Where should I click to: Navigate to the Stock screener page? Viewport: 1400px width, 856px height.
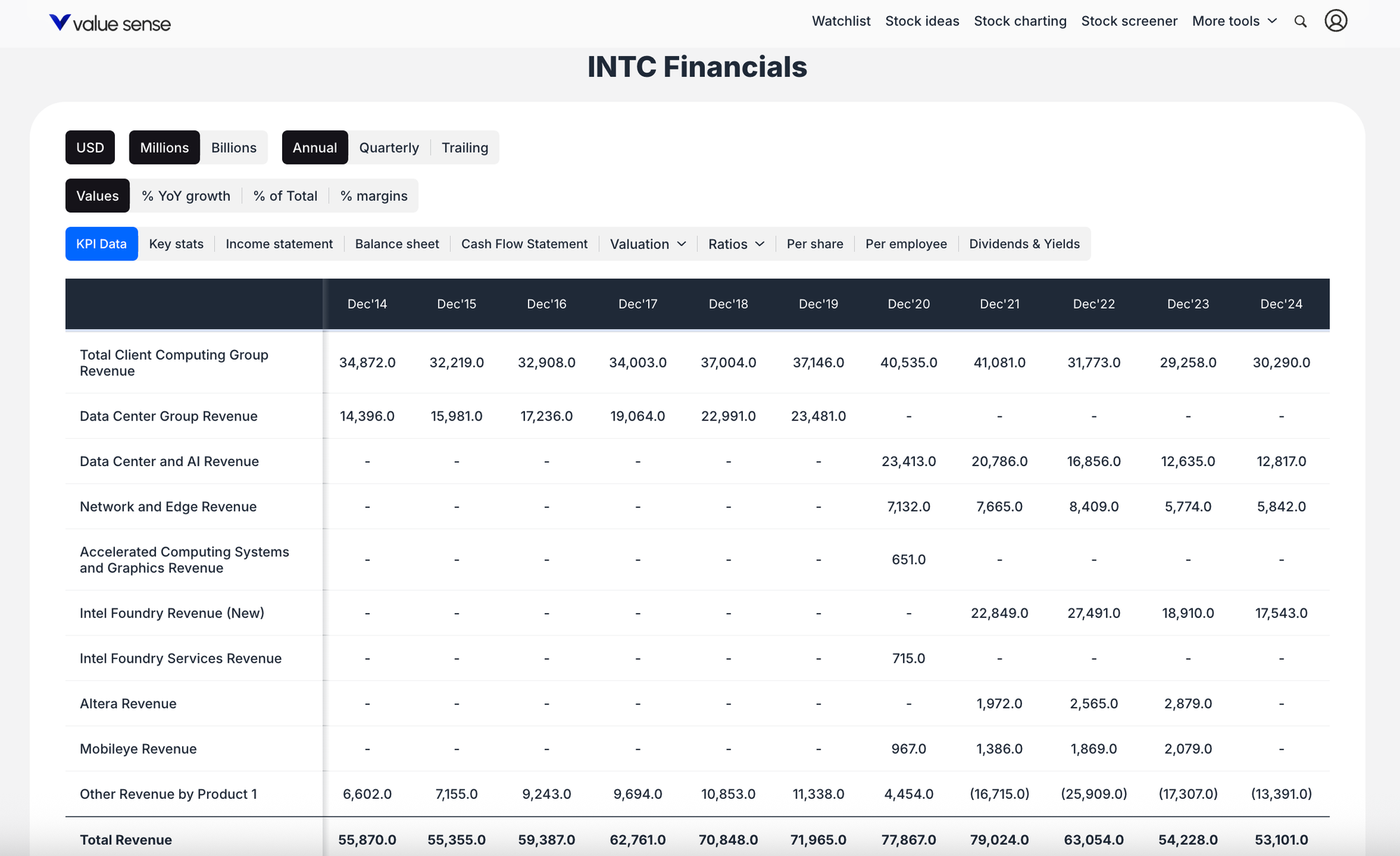pos(1129,21)
